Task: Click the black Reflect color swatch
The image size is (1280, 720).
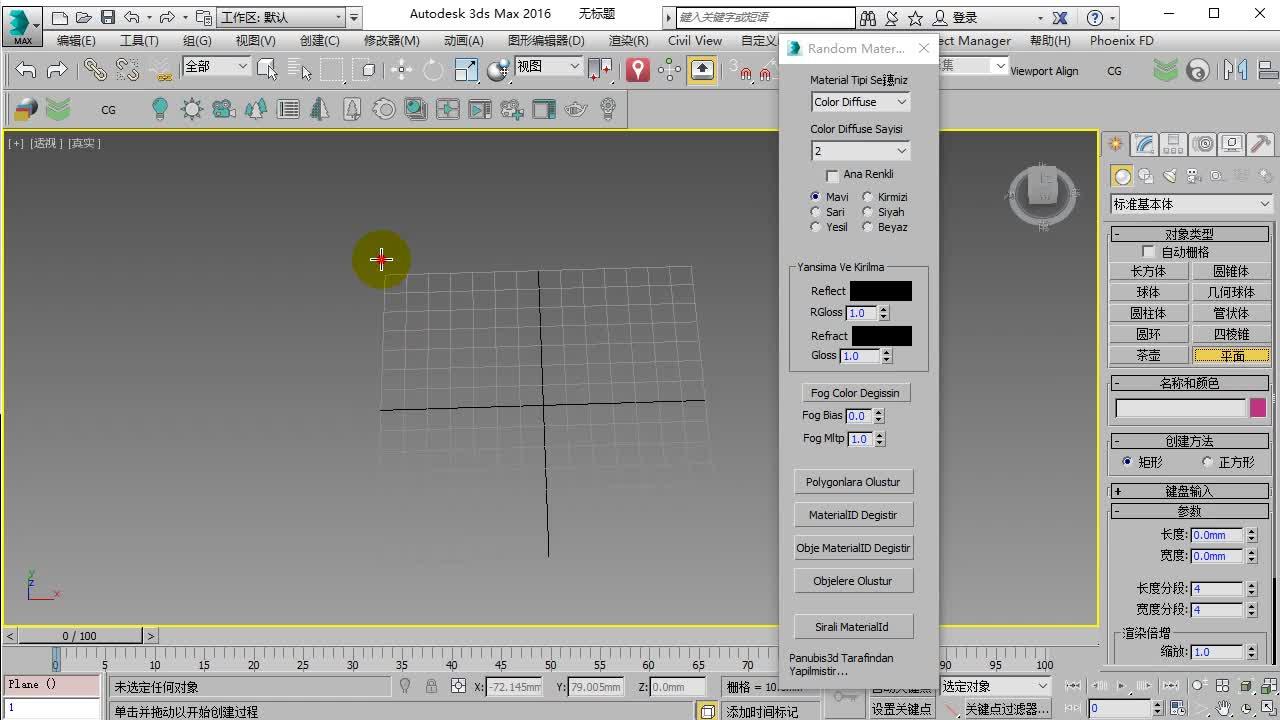Action: pyautogui.click(x=881, y=291)
